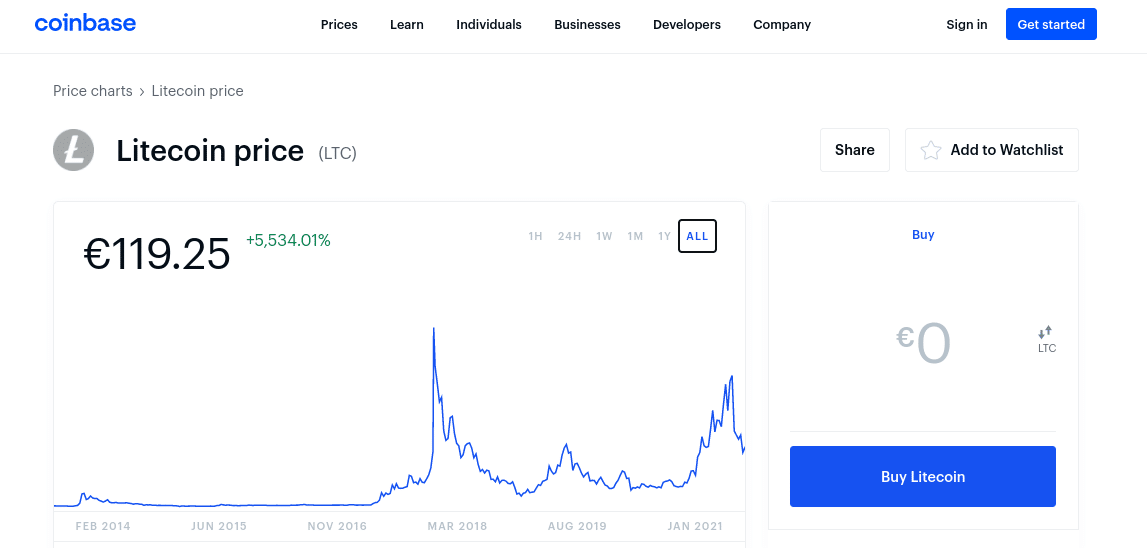Screen dimensions: 1147x548
Task: Click the Litecoin price chart peak
Action: pos(435,329)
